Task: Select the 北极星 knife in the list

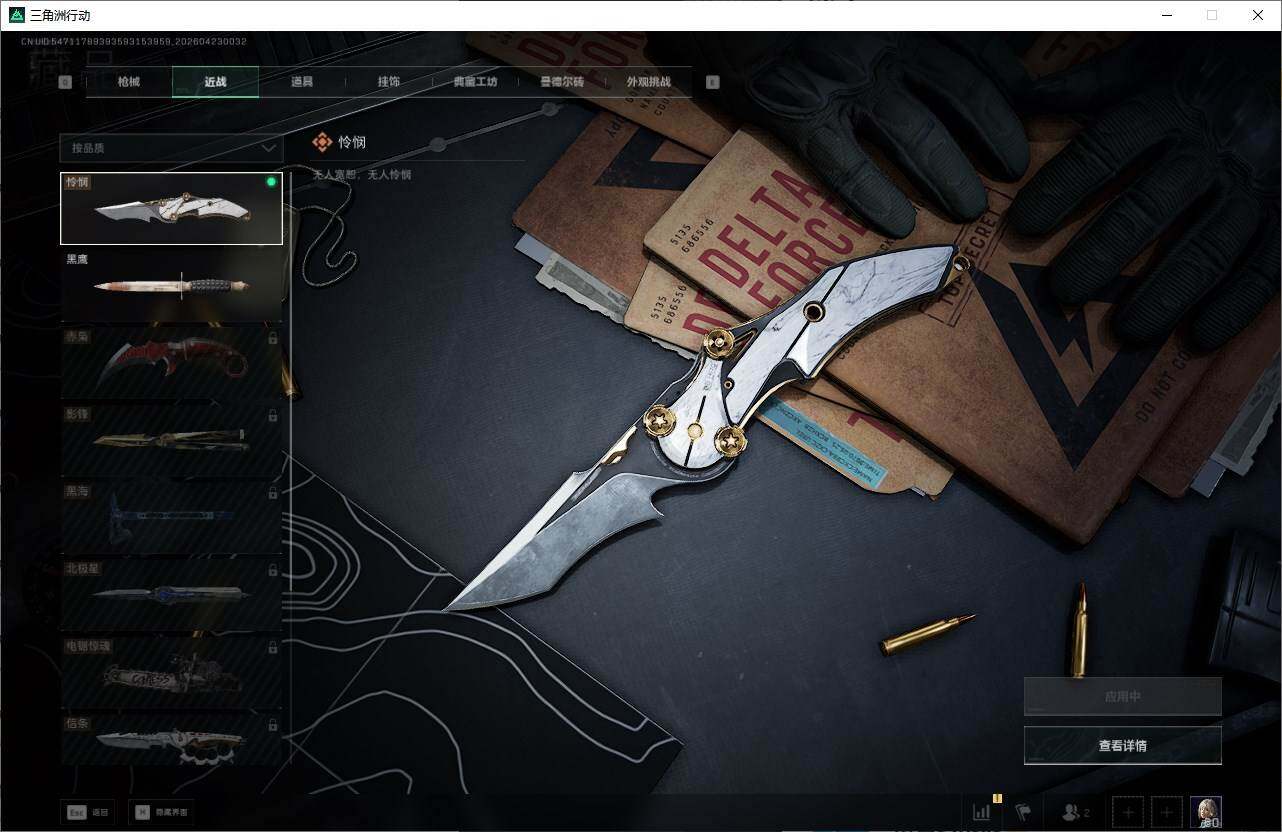Action: tap(171, 594)
